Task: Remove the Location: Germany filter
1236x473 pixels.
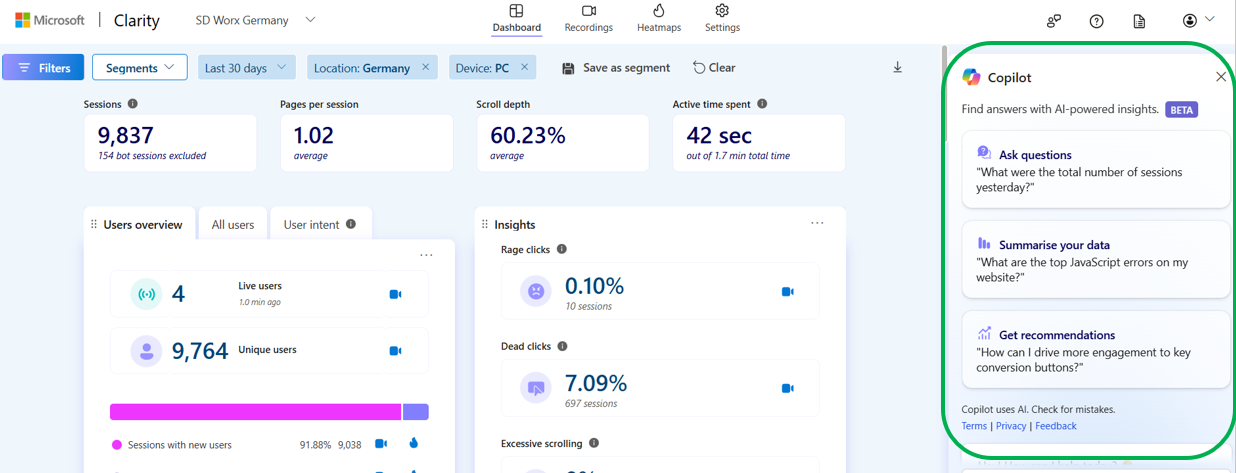Action: coord(425,67)
